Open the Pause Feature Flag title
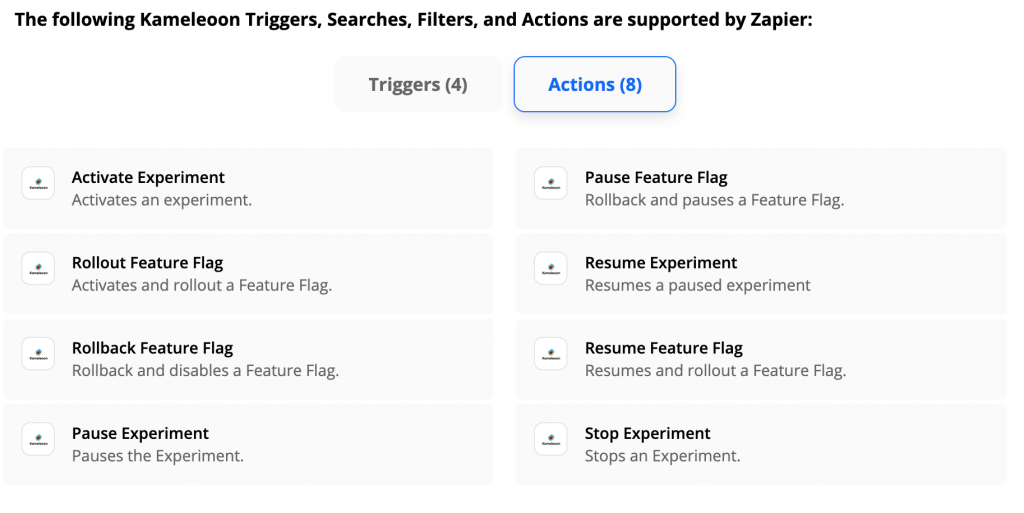 pyautogui.click(x=656, y=178)
